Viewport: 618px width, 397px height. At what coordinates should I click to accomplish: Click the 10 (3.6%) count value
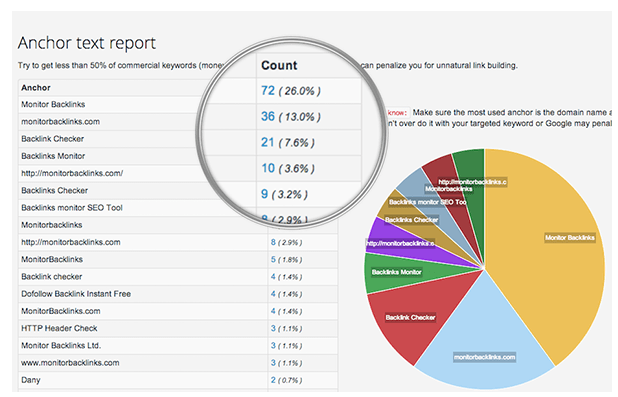(288, 168)
